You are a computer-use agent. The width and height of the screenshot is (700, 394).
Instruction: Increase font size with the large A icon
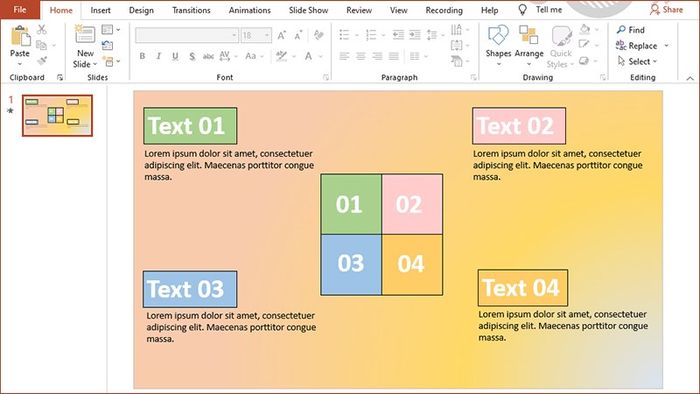(x=281, y=35)
